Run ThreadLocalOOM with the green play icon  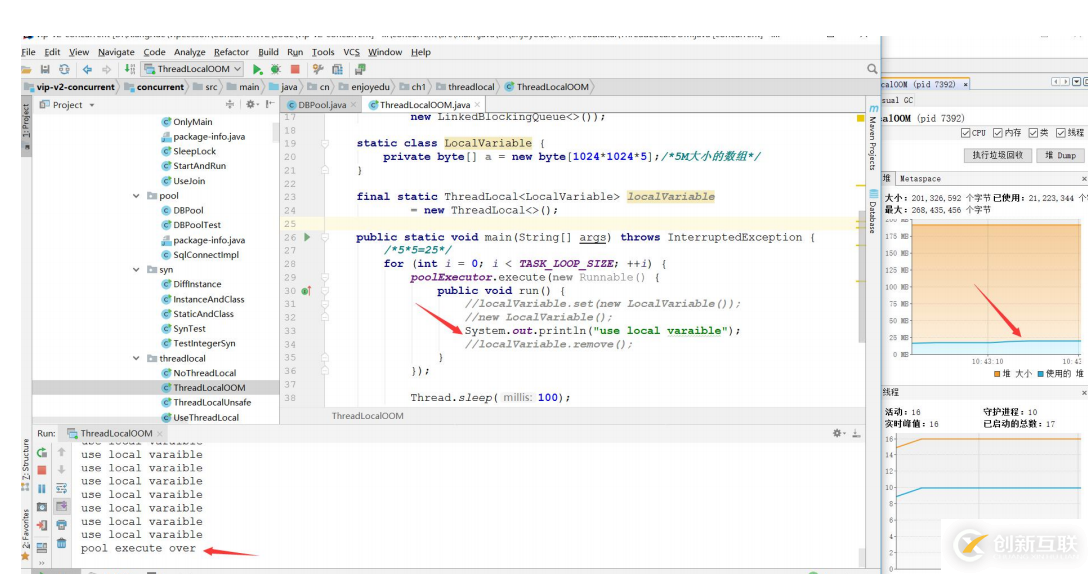[257, 69]
